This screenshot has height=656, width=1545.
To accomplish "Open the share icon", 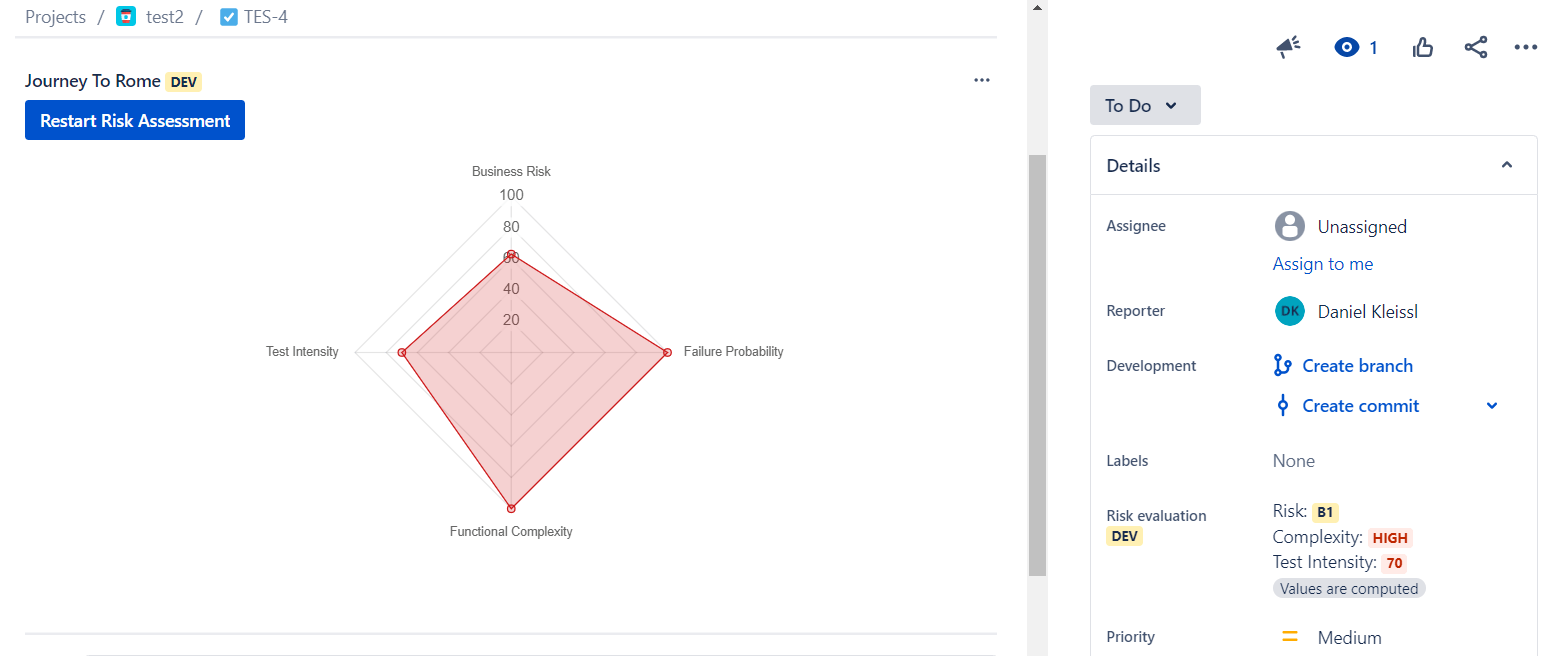I will point(1476,47).
